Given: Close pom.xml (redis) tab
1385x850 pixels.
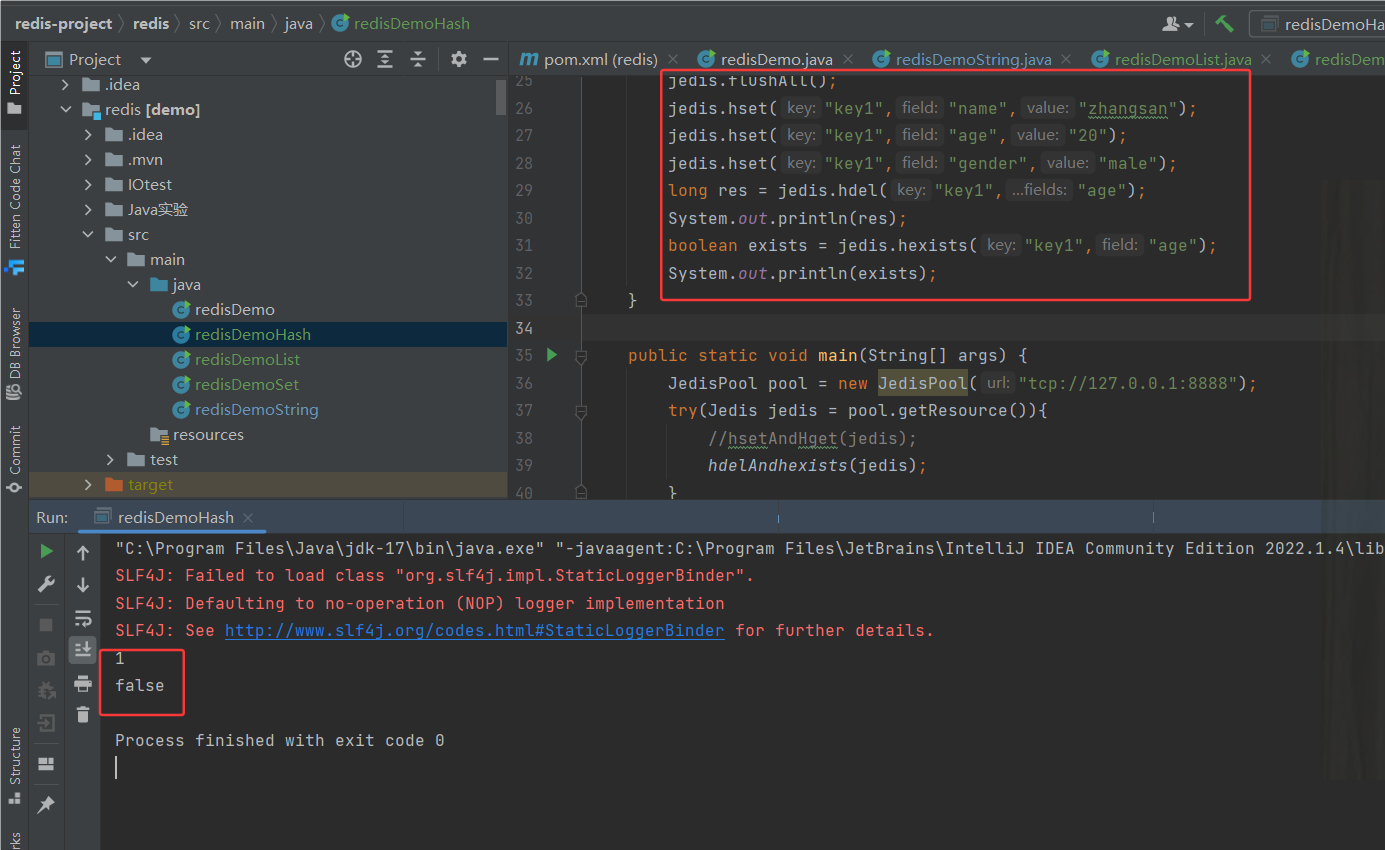Looking at the screenshot, I should point(673,60).
